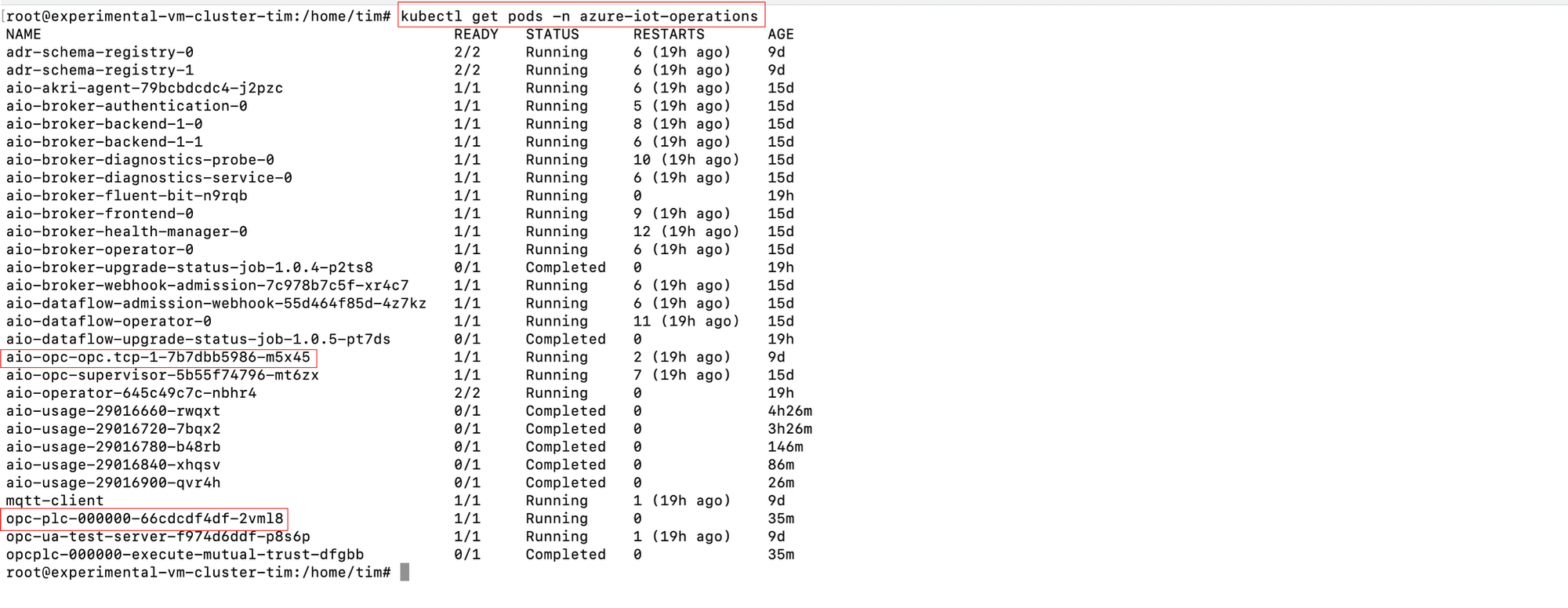
Task: Click the 86m age value
Action: pos(781,465)
